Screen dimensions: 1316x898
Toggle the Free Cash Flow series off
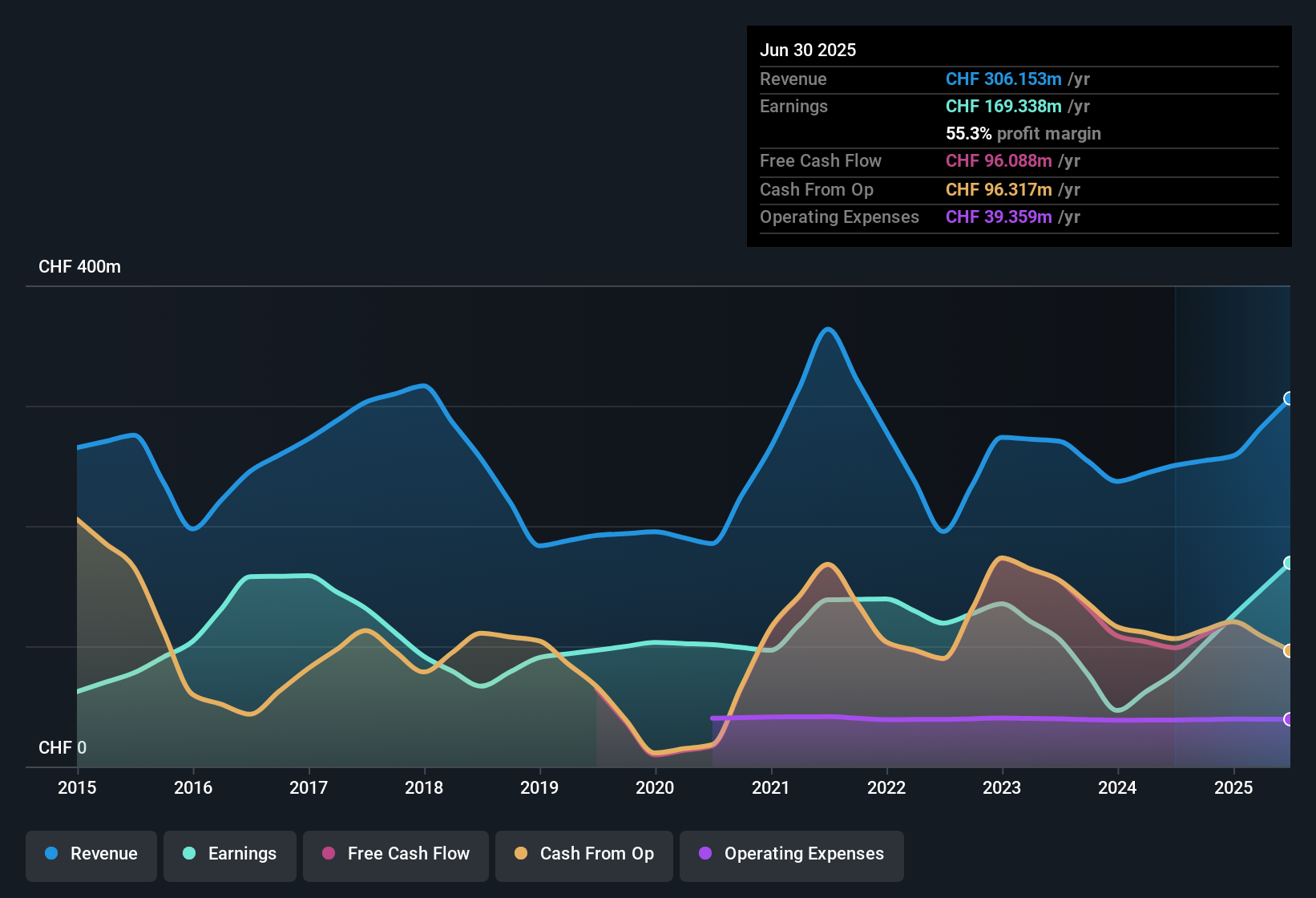(395, 855)
